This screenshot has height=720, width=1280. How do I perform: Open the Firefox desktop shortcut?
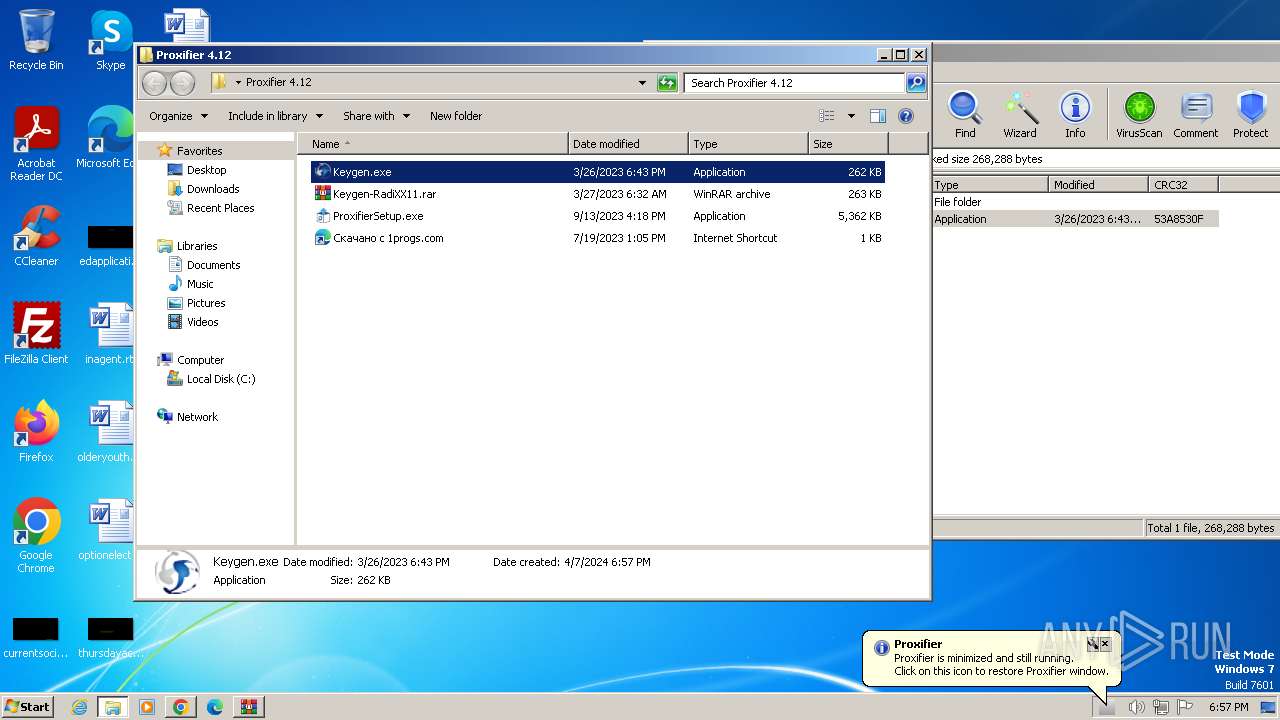click(36, 432)
